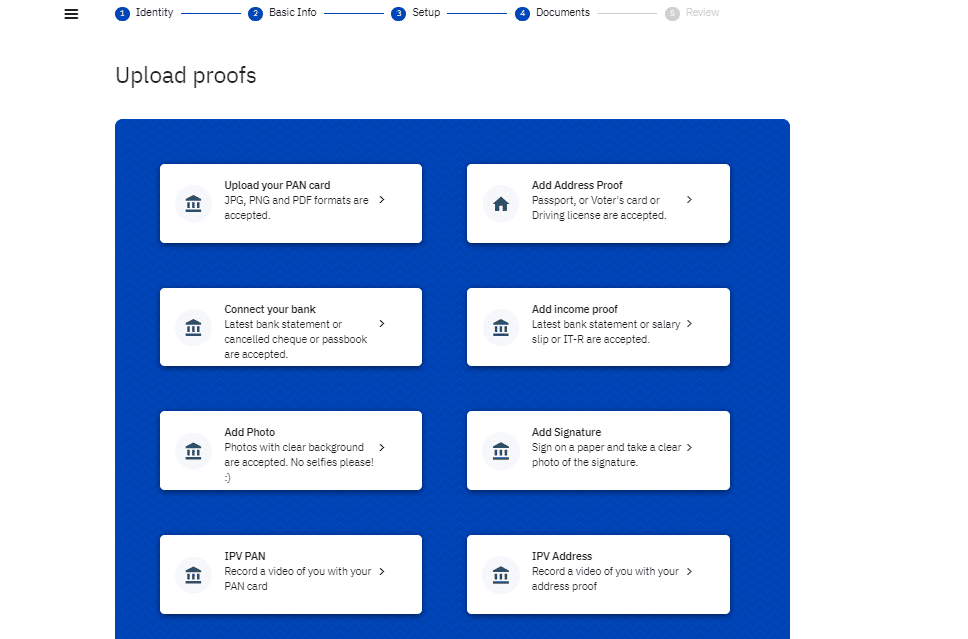968x639 pixels.
Task: Go to the Documents step label
Action: click(562, 12)
